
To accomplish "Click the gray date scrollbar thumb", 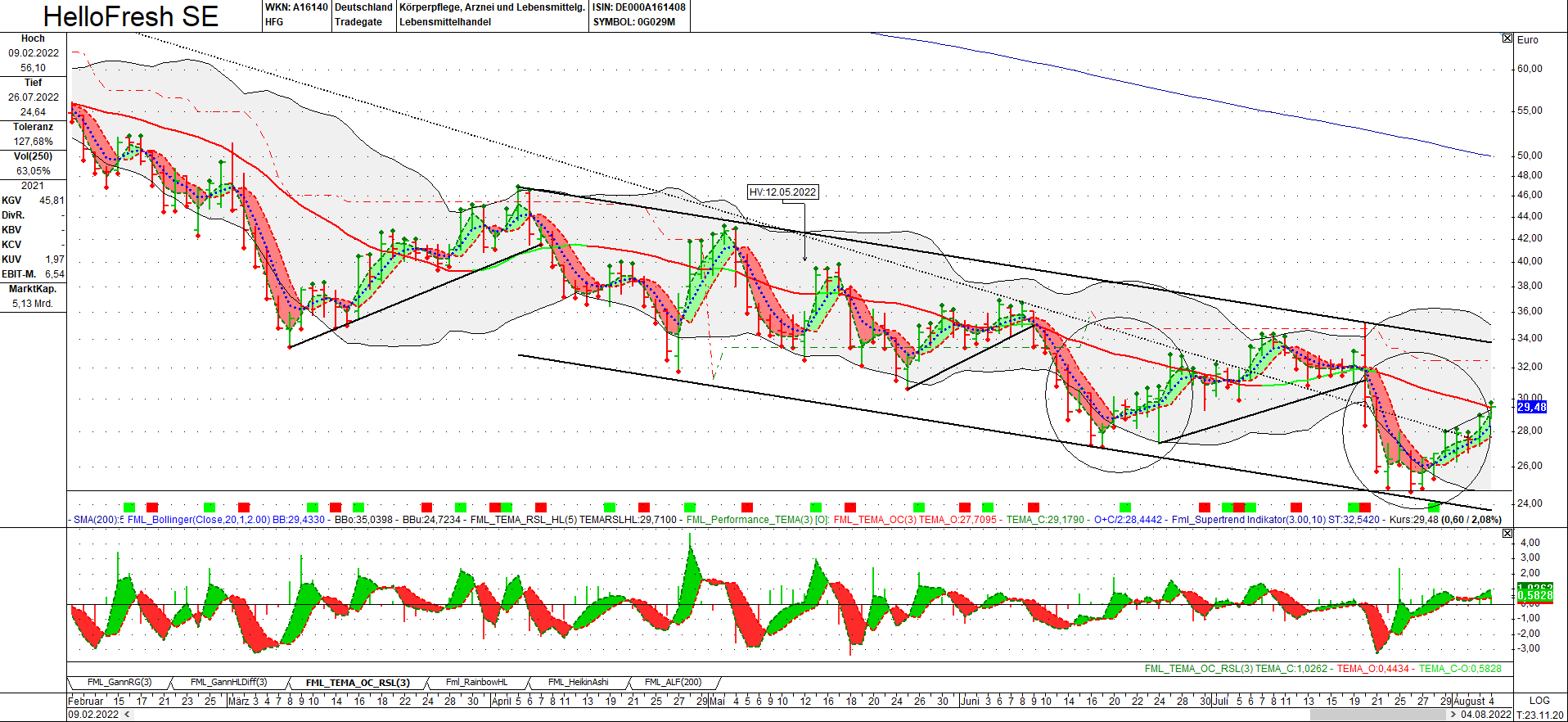I will [x=1379, y=715].
